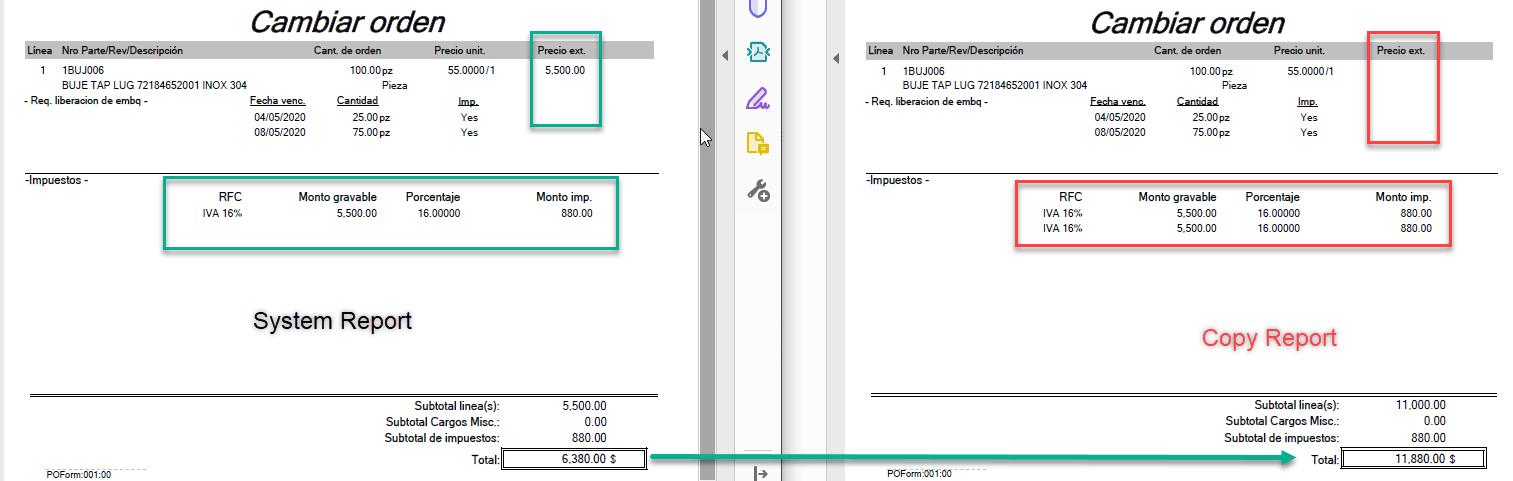This screenshot has width=1513, height=481.
Task: Click 'Cant. de orden' column header in Copy Report
Action: [1187, 49]
